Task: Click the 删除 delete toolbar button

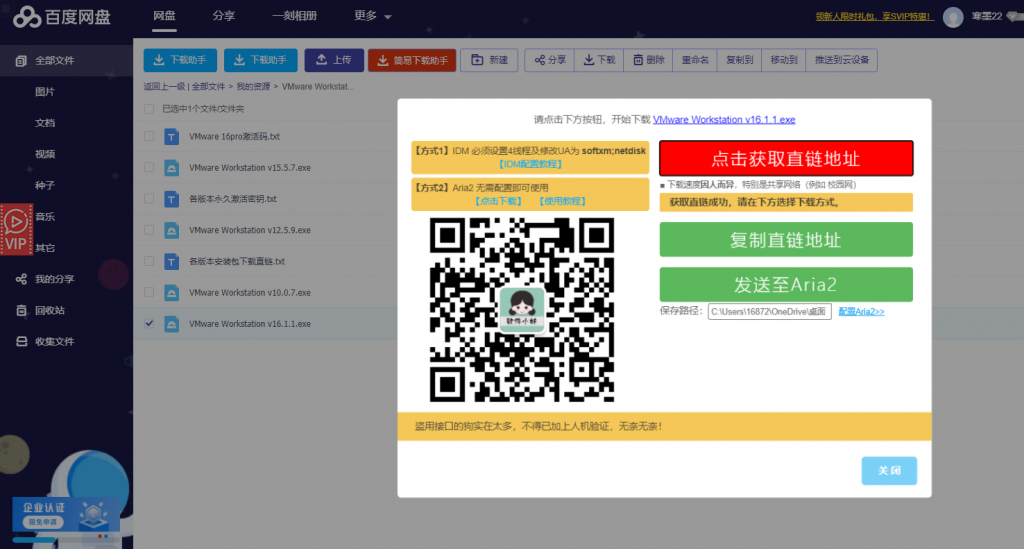Action: [648, 60]
